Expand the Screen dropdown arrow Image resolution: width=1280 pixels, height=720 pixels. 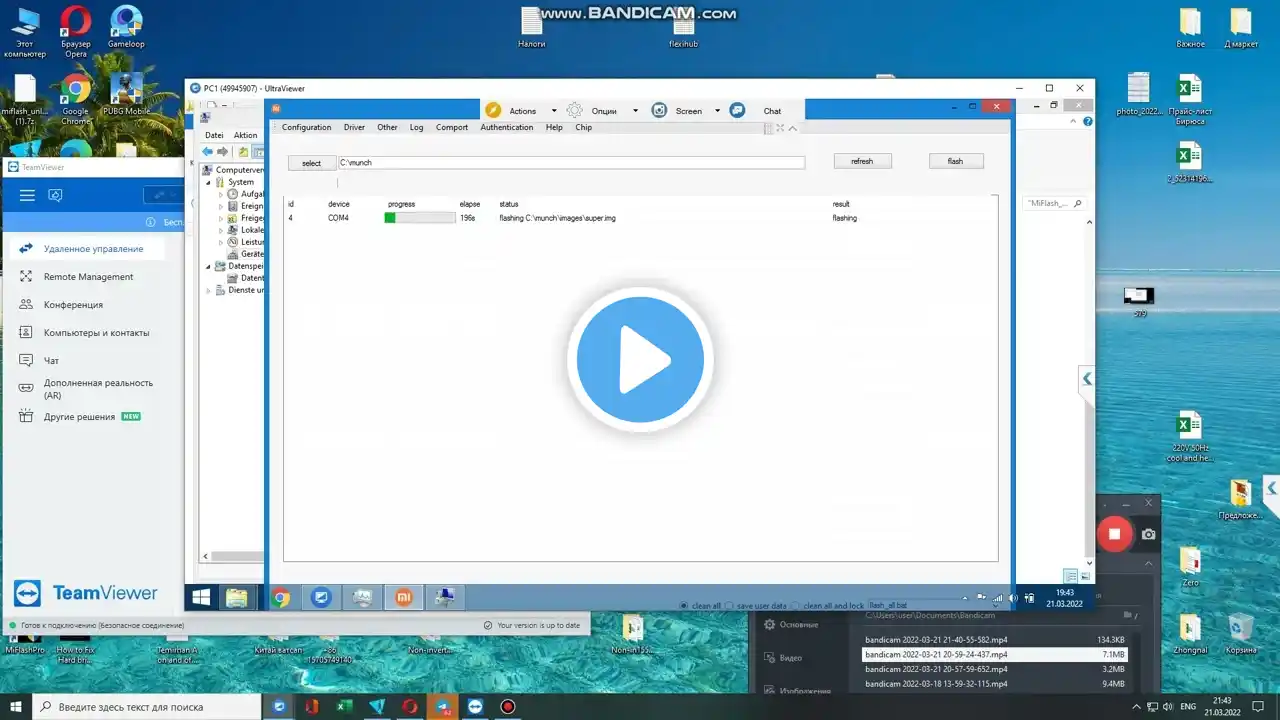pyautogui.click(x=717, y=111)
